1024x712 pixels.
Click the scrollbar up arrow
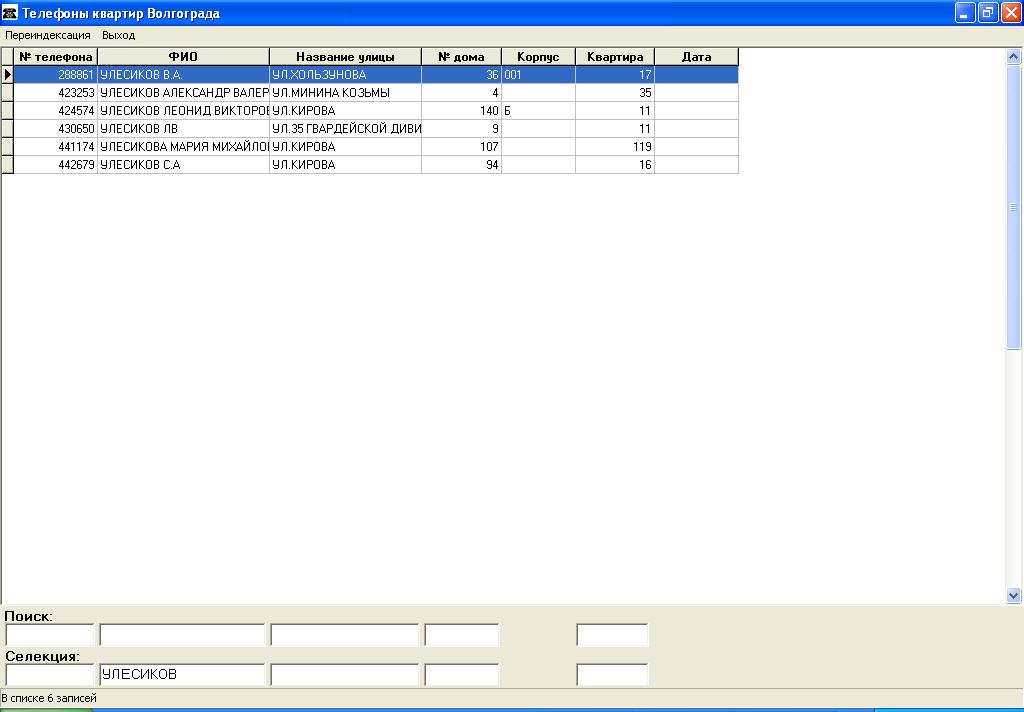pyautogui.click(x=1013, y=57)
